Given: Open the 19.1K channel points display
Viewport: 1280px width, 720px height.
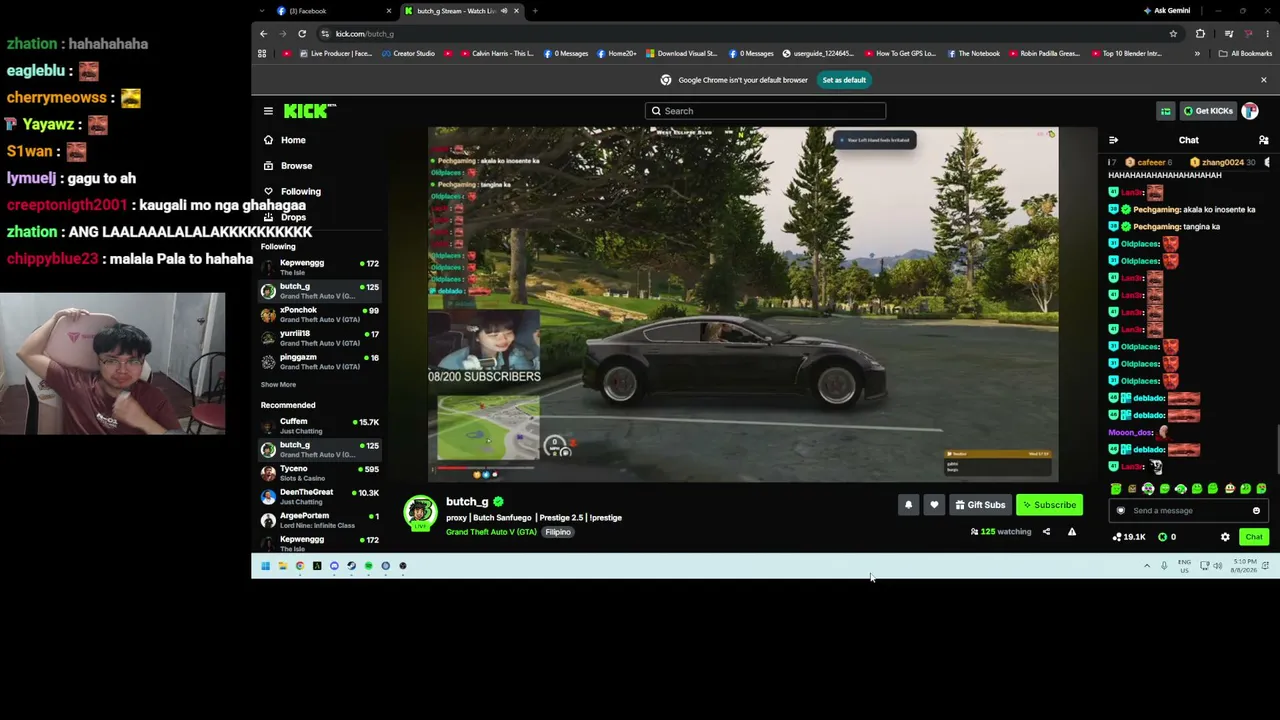Looking at the screenshot, I should click(1129, 537).
